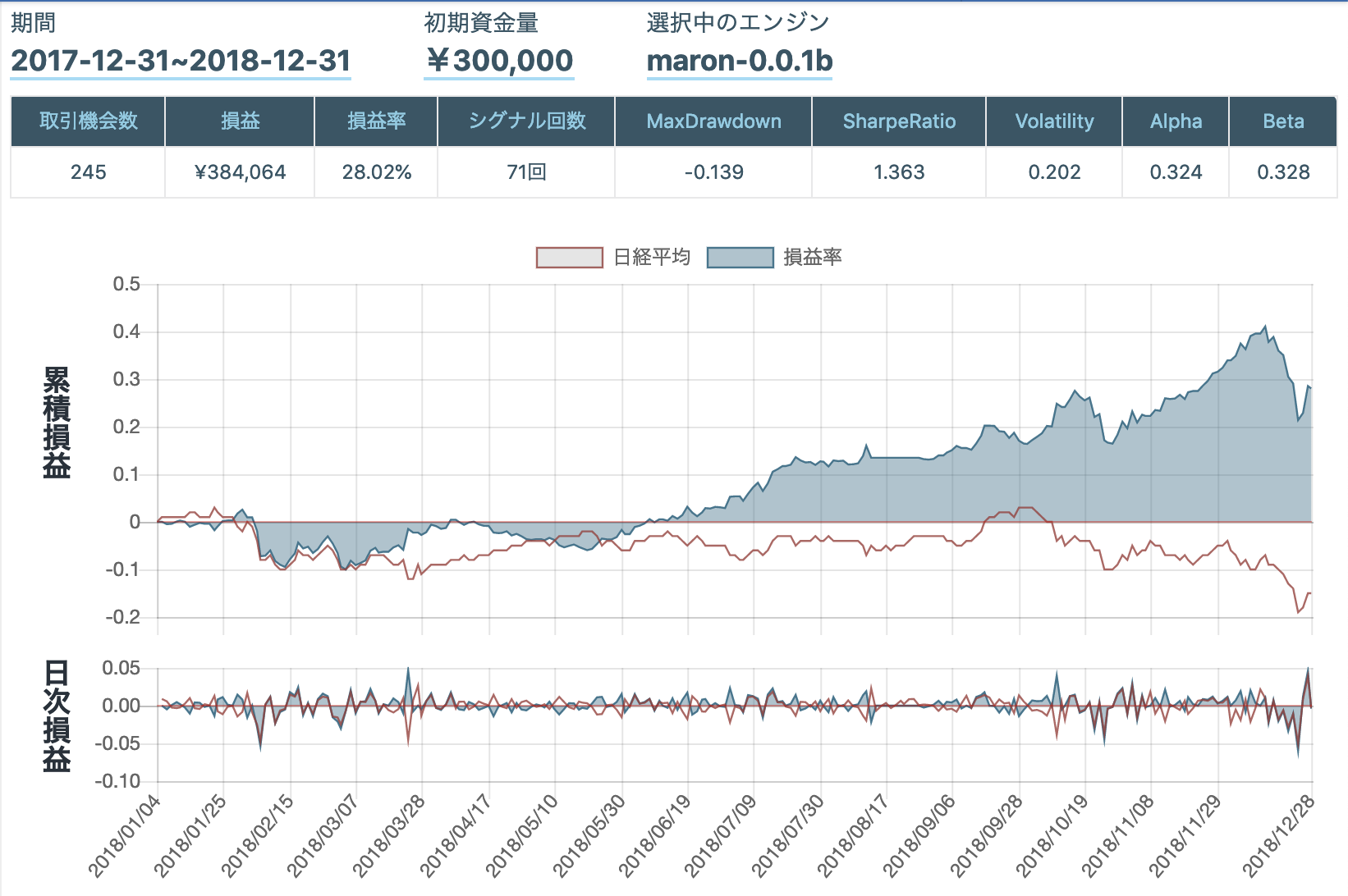Click the 日経平均 legend label
Image resolution: width=1348 pixels, height=896 pixels.
point(652,258)
